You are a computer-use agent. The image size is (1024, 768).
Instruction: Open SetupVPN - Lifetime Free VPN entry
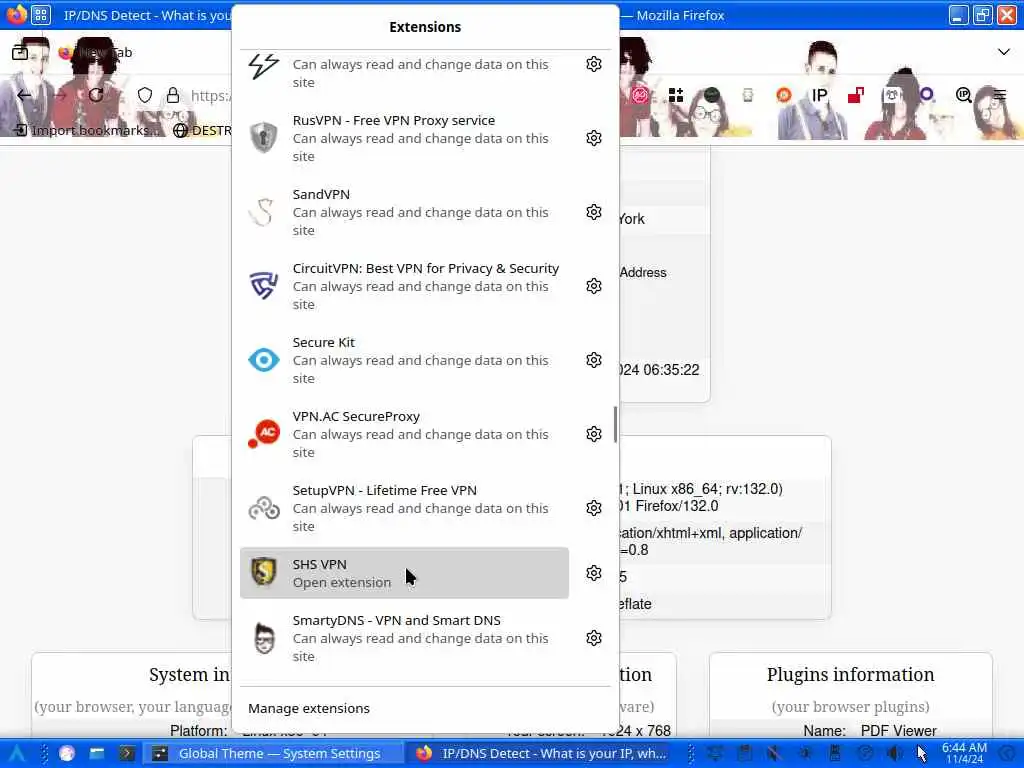pos(404,507)
